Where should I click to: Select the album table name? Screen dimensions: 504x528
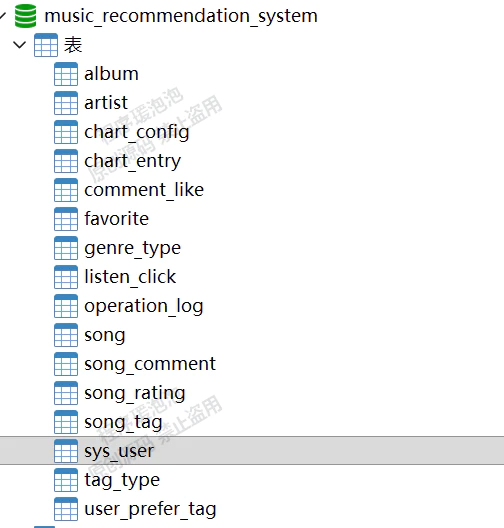[111, 74]
